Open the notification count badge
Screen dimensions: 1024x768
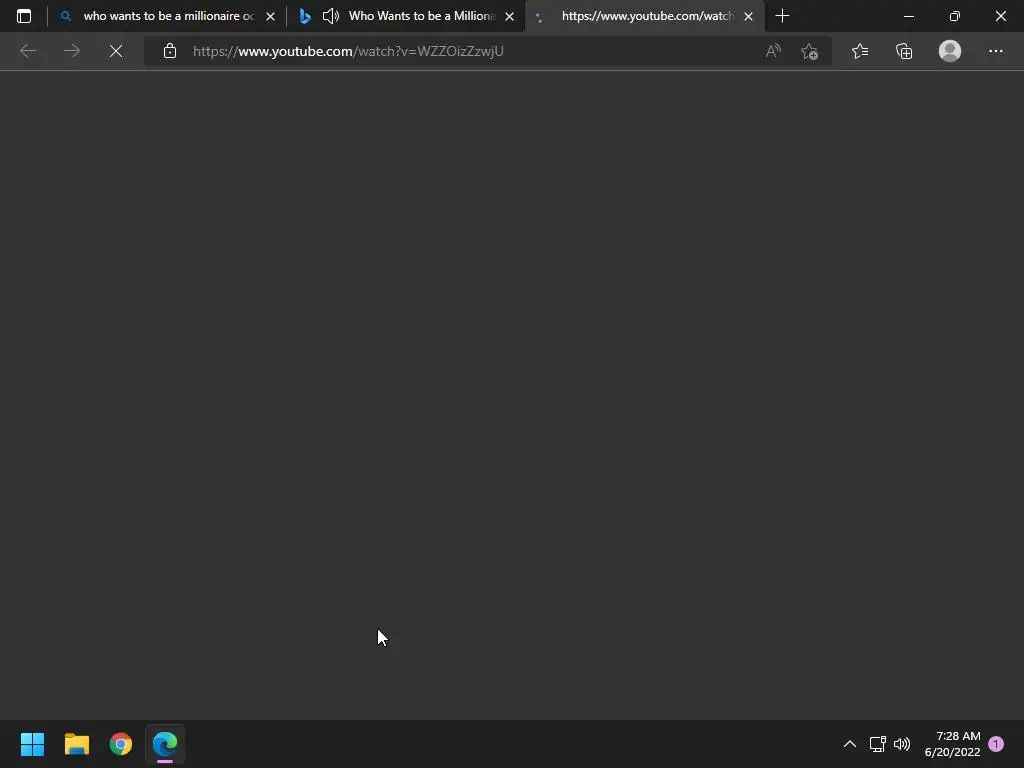coord(996,744)
